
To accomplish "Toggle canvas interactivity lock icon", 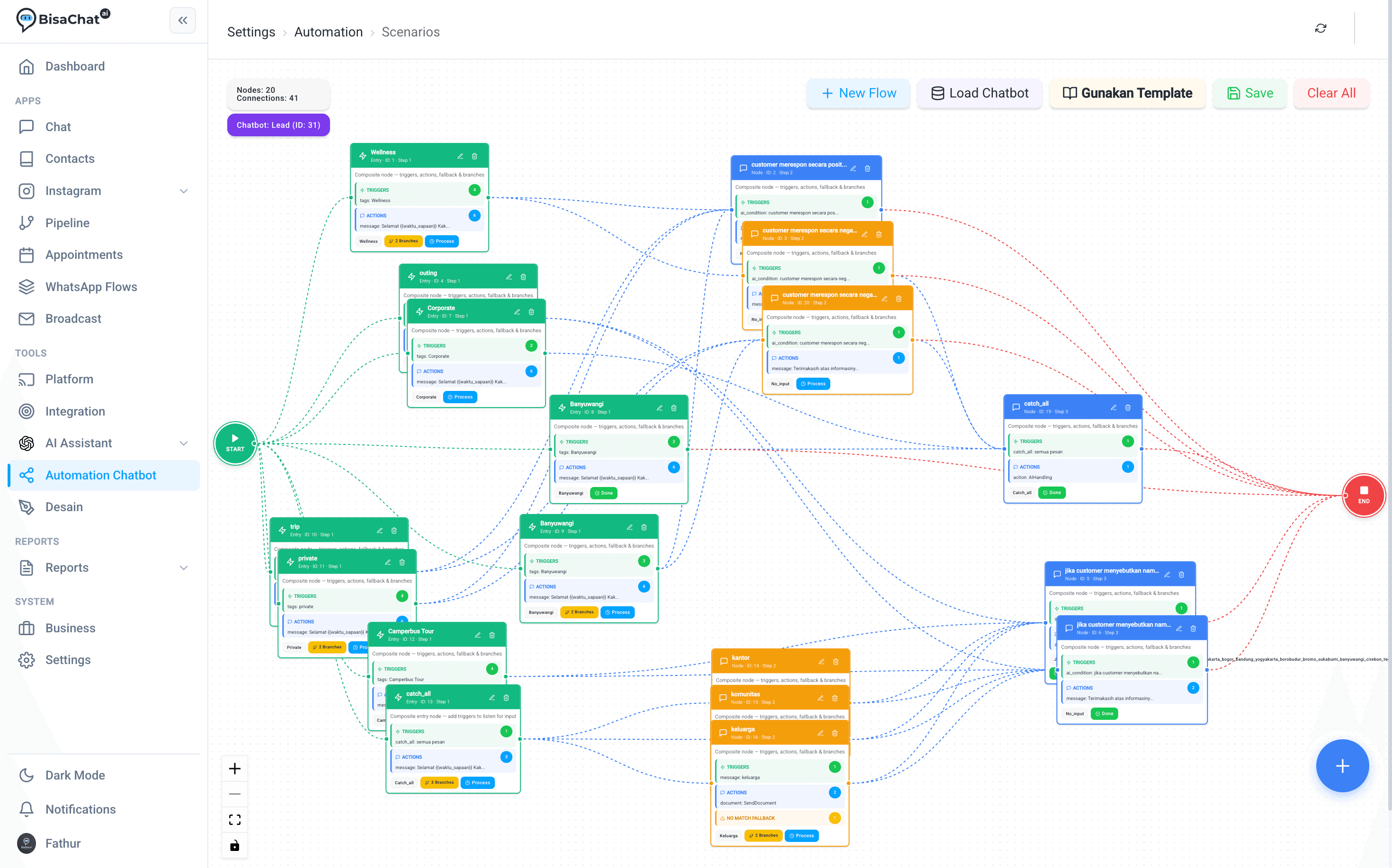I will (x=235, y=845).
